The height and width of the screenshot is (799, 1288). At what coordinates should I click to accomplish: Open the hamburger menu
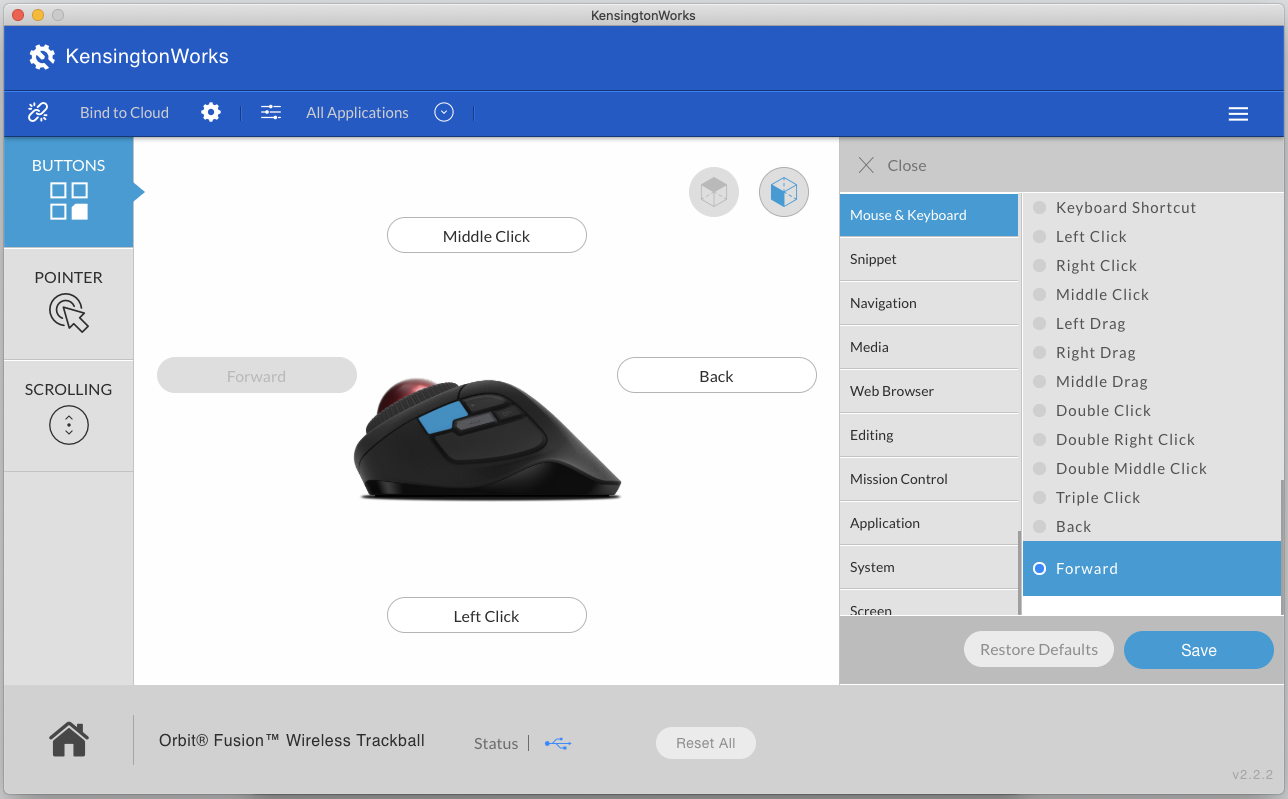tap(1238, 114)
